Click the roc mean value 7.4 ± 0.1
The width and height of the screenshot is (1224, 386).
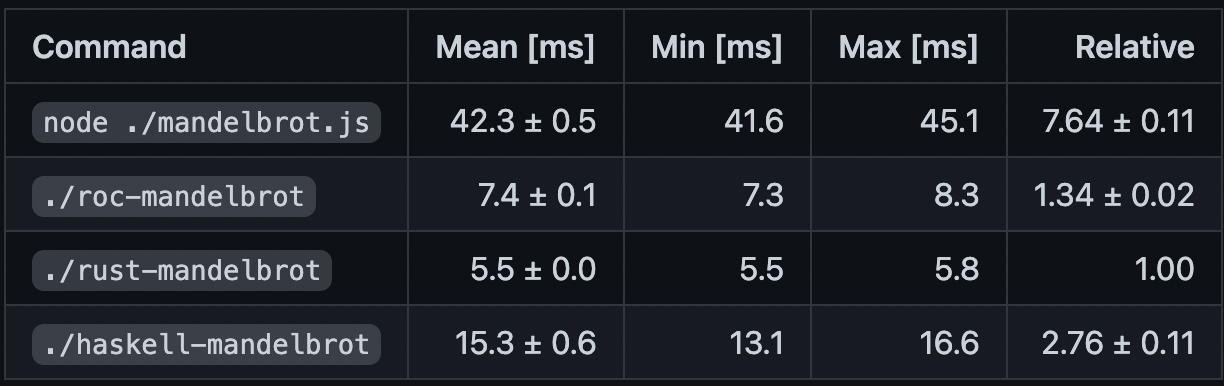pos(537,196)
